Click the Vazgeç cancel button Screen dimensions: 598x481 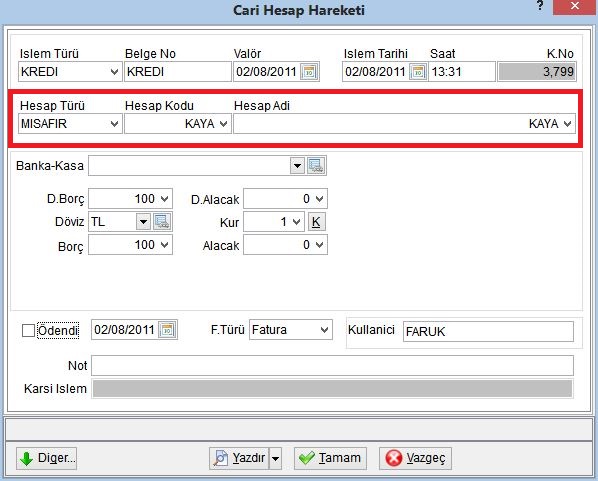[x=415, y=458]
